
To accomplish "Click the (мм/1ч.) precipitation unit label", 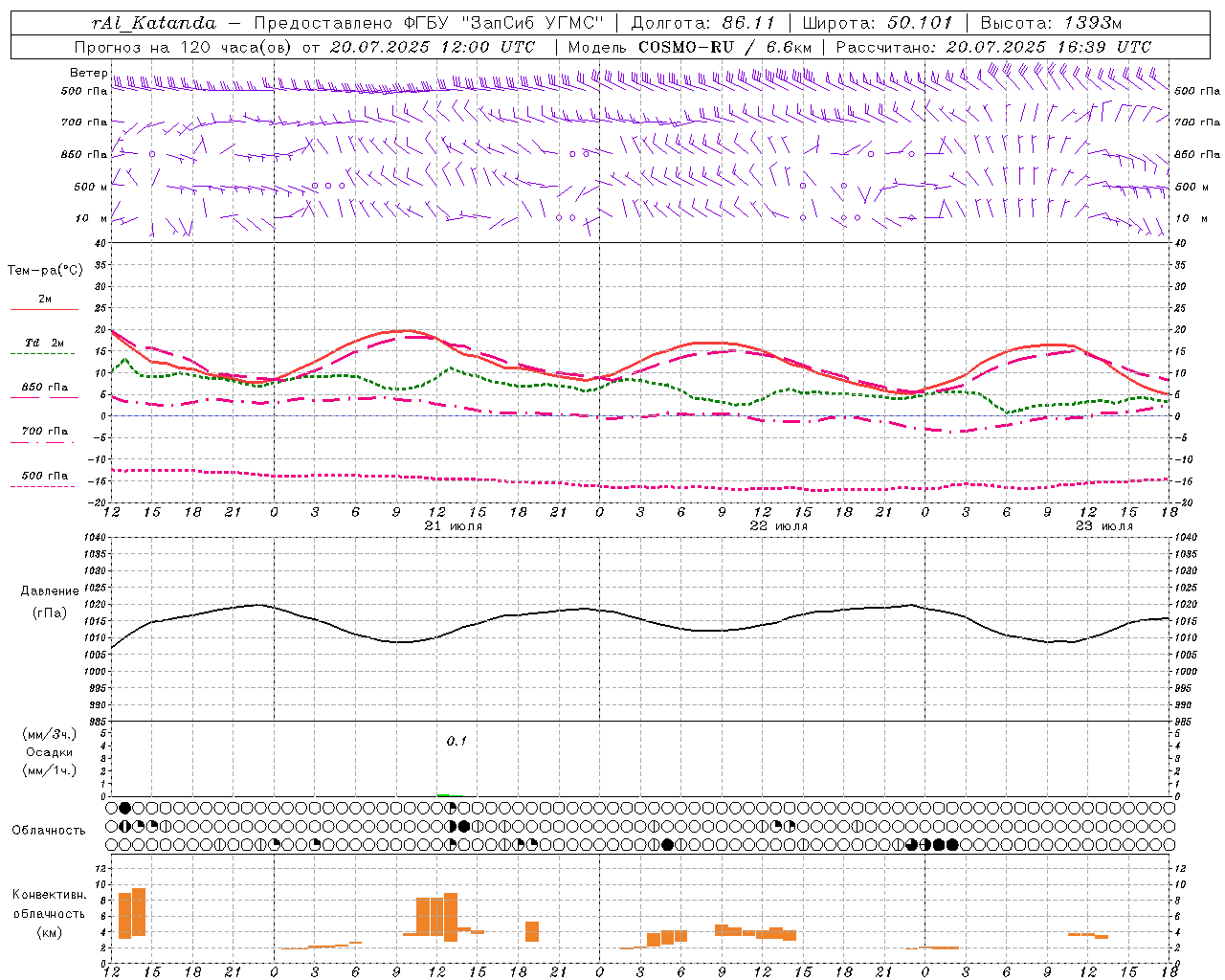I will click(x=50, y=770).
